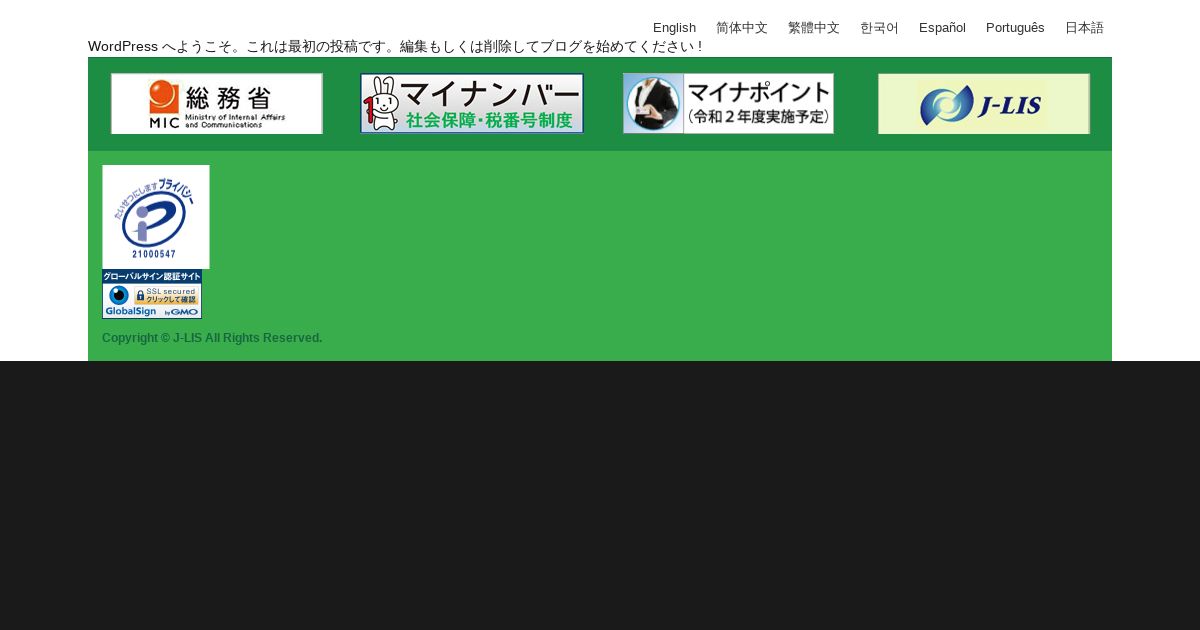Open the マイナポイント banner
The width and height of the screenshot is (1200, 630).
[728, 103]
